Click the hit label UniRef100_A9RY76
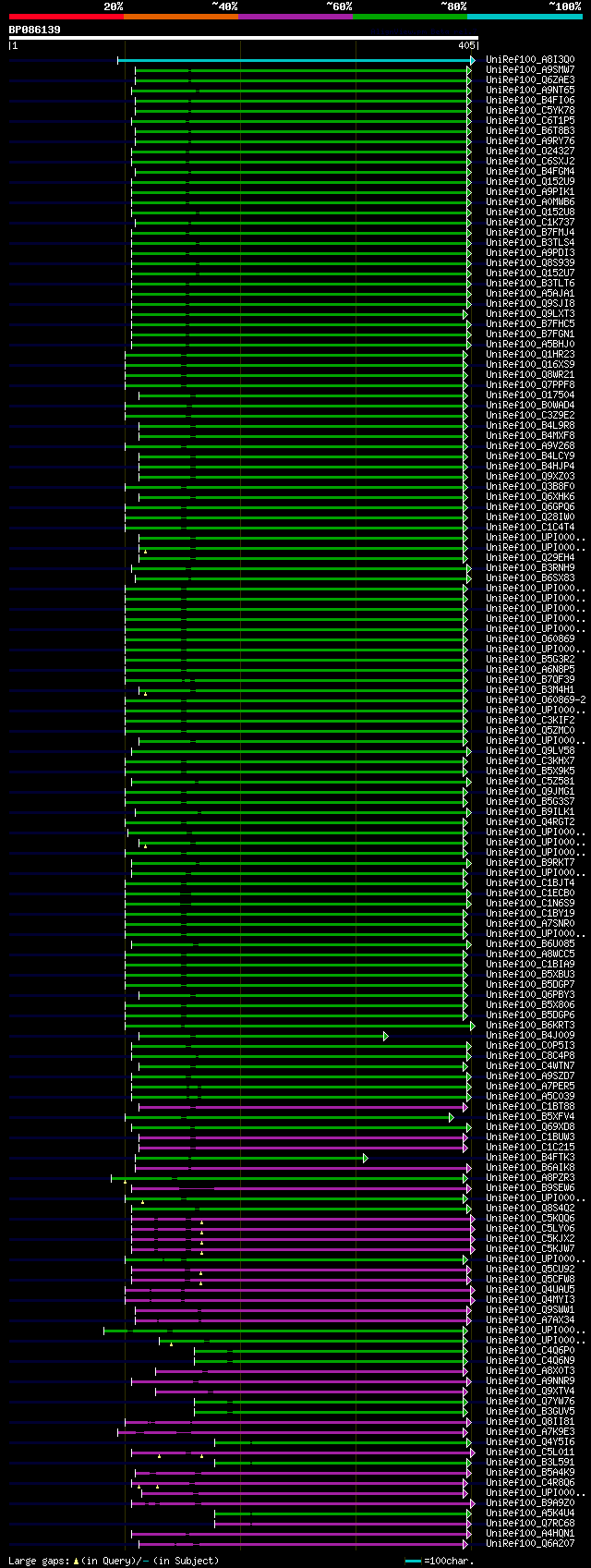Viewport: 591px width, 1568px height. tap(530, 141)
